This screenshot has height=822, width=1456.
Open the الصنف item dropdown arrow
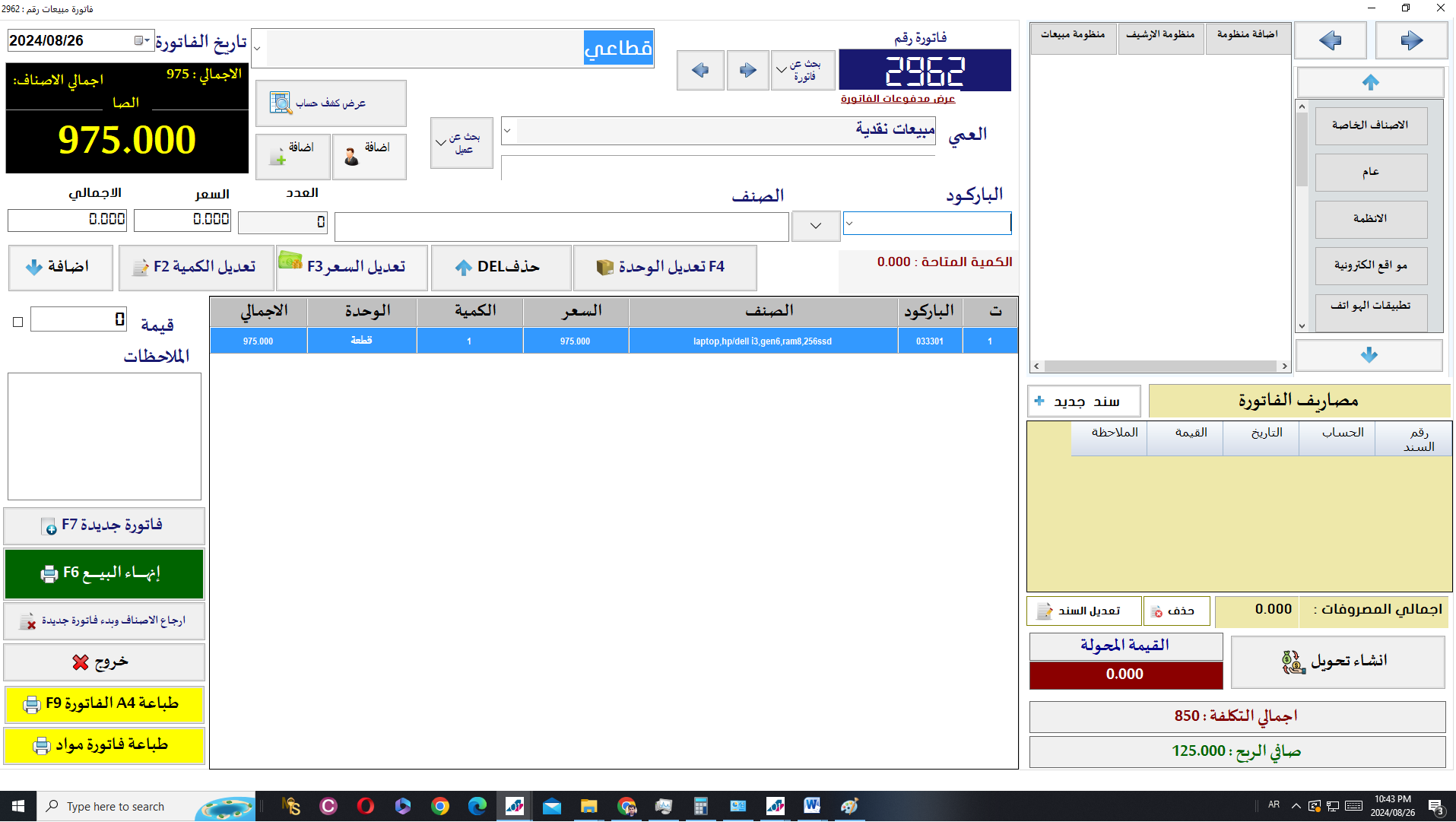pos(816,226)
